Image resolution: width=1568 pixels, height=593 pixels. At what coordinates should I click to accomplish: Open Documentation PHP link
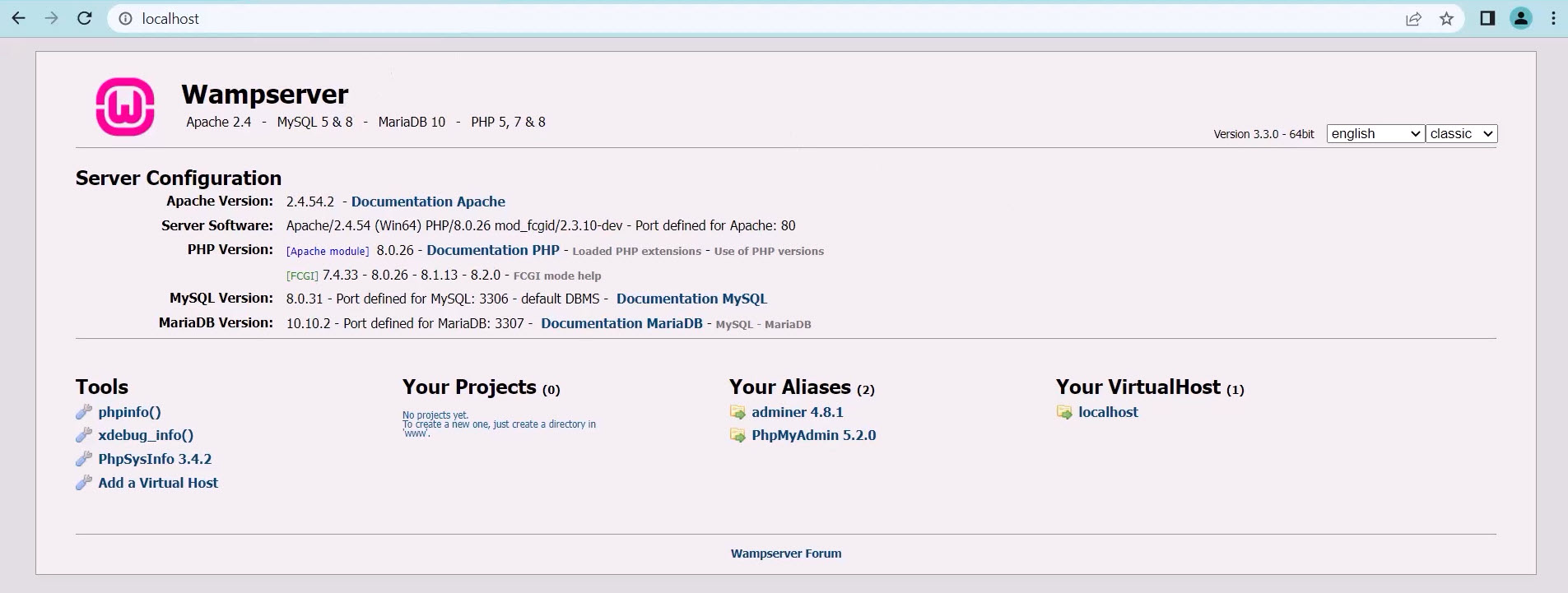[493, 250]
